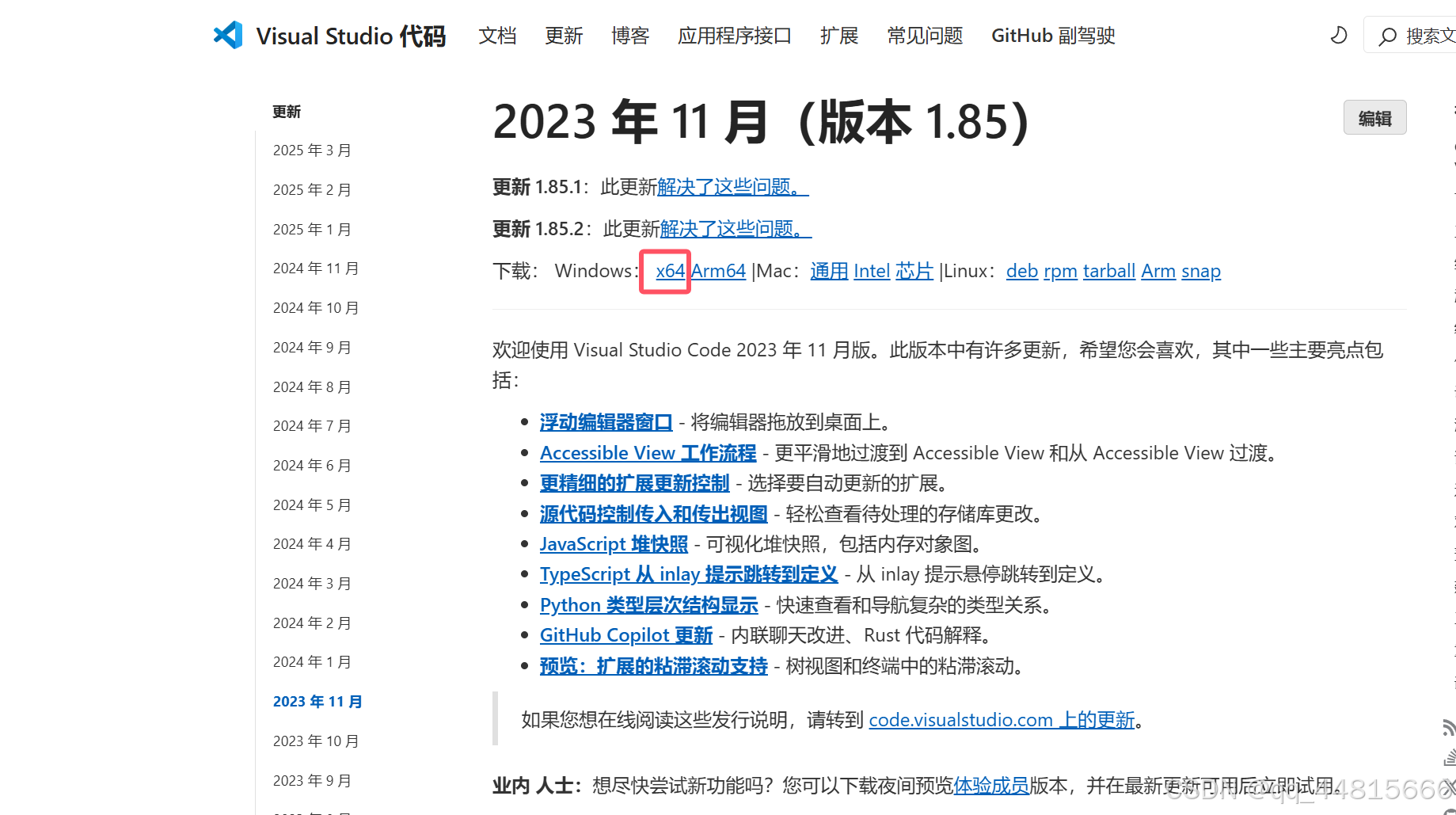Click the Visual Studio Code logo icon
This screenshot has height=815, width=1456.
tap(228, 35)
